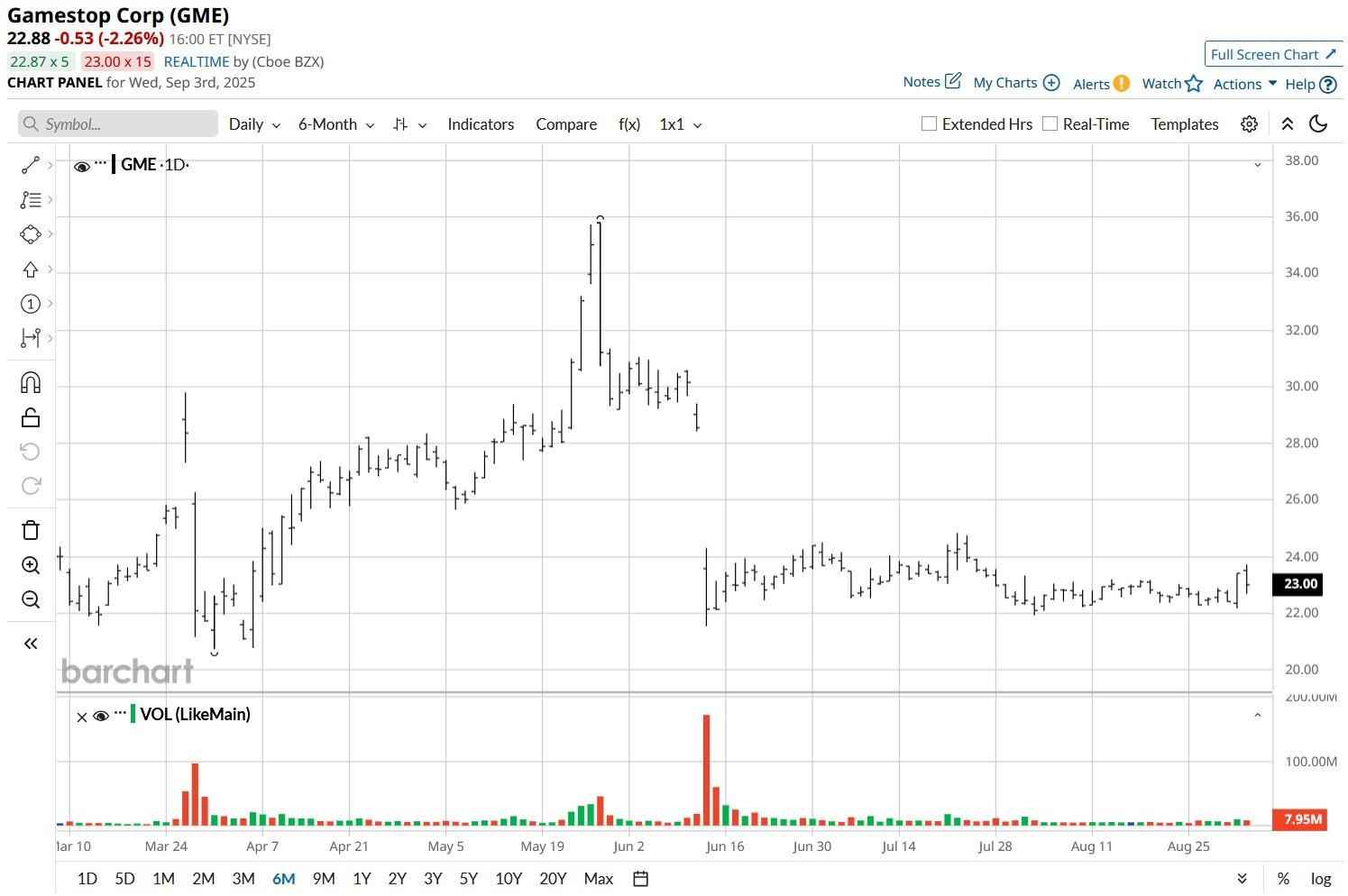Open the Help link

click(1310, 84)
